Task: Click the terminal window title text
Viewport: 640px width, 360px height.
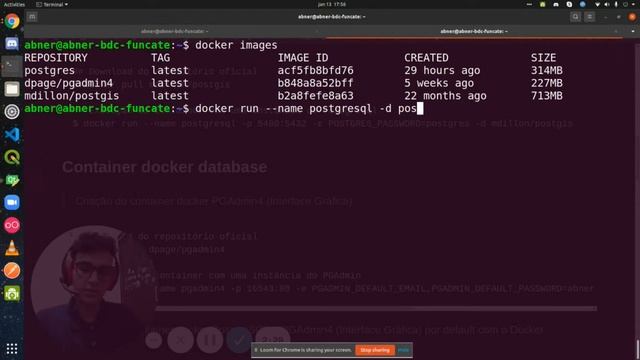Action: pyautogui.click(x=331, y=17)
